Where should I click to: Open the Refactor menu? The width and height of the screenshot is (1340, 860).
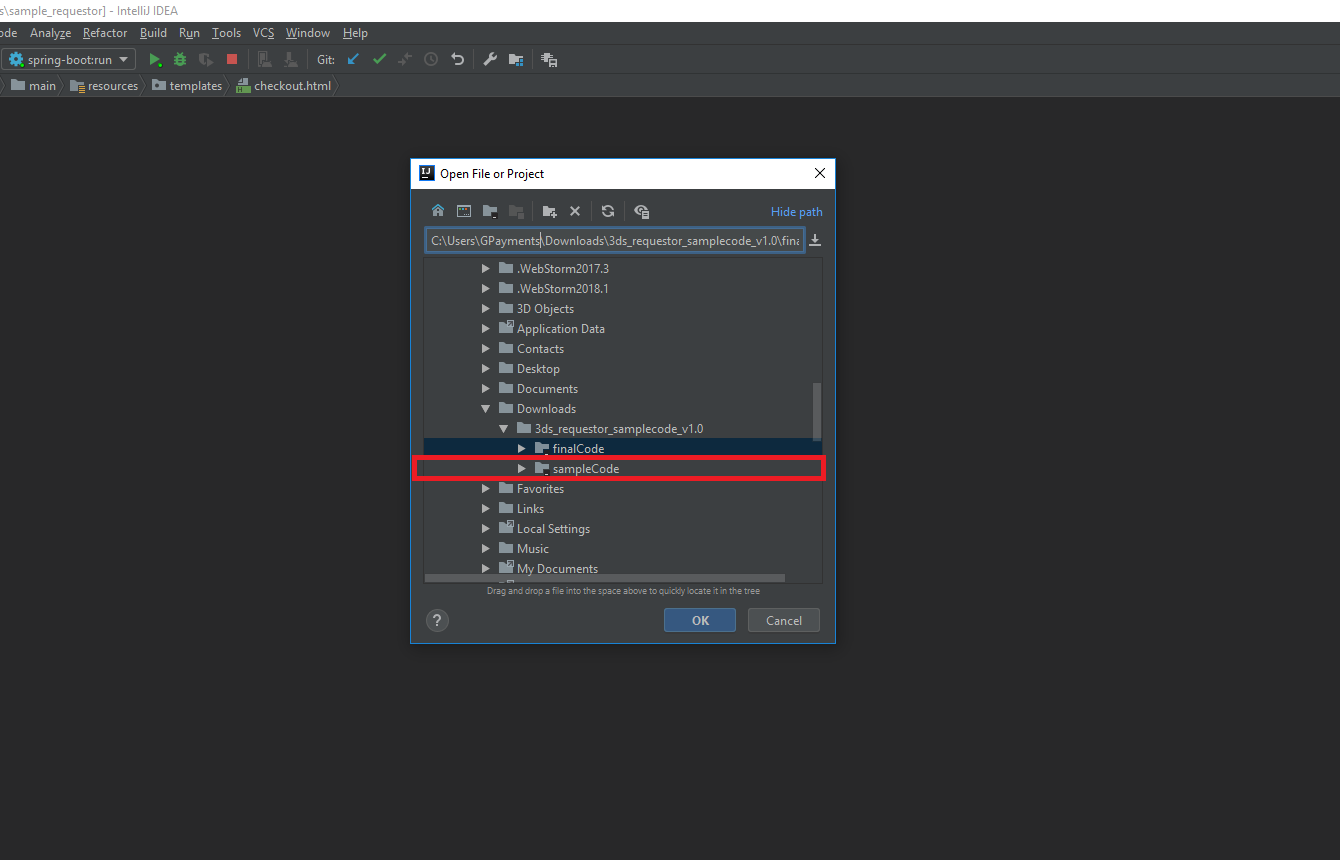click(x=105, y=33)
